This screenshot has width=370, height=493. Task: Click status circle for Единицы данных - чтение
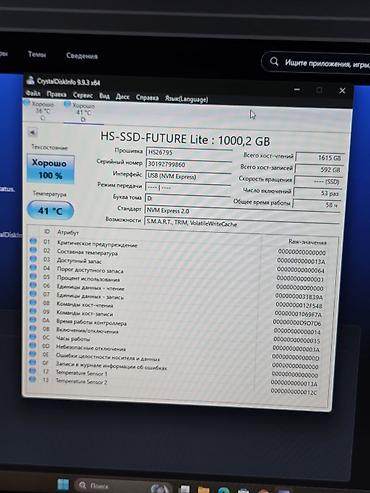click(33, 285)
